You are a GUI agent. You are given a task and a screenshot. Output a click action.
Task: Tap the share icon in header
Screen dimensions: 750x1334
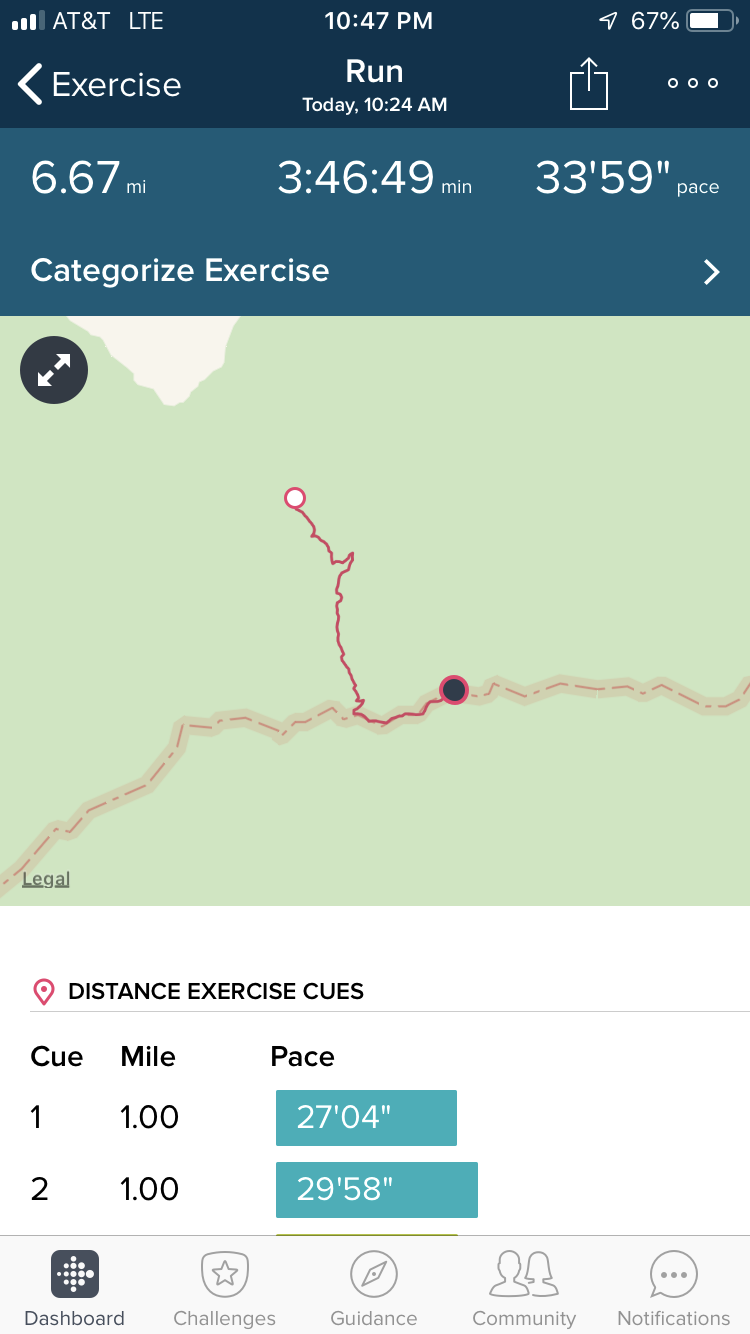pos(589,84)
